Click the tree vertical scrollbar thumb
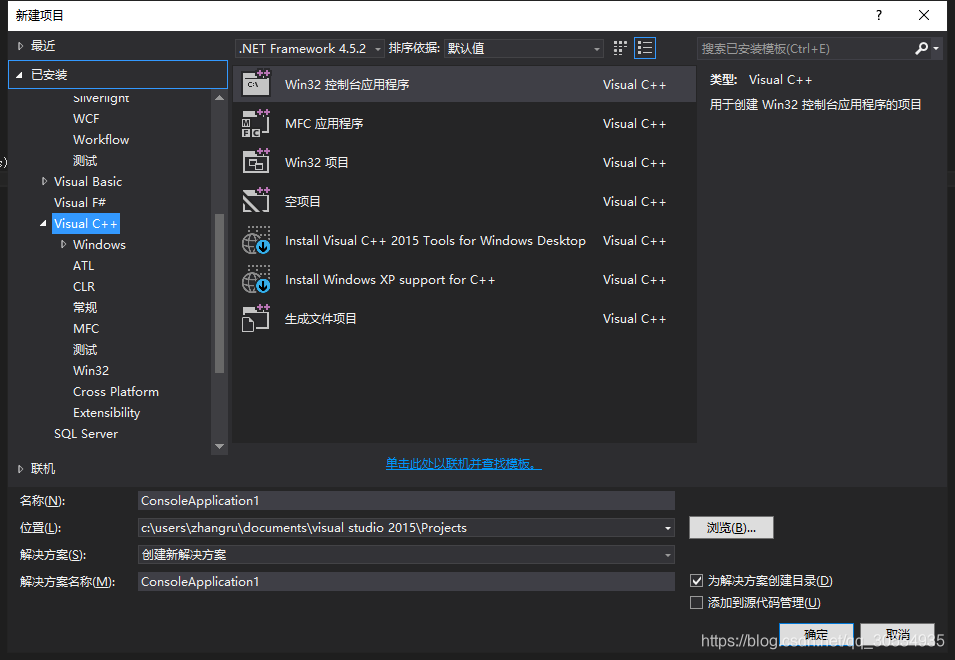The height and width of the screenshot is (660, 955). point(220,293)
